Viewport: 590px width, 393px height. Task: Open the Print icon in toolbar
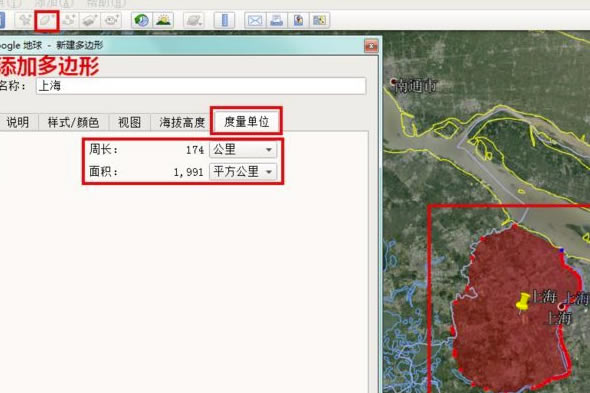point(277,20)
